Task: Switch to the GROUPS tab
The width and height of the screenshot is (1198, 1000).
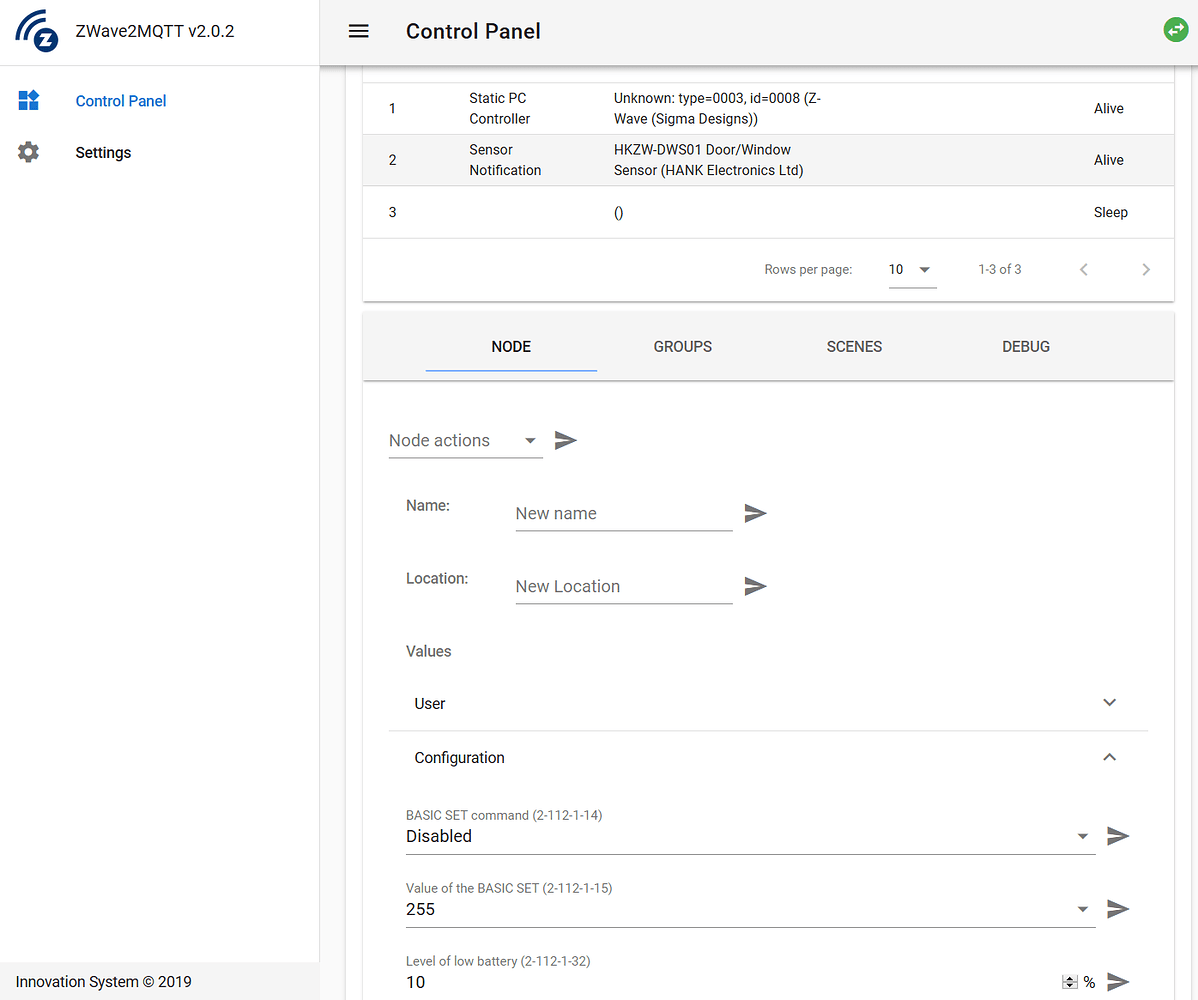Action: (x=682, y=346)
